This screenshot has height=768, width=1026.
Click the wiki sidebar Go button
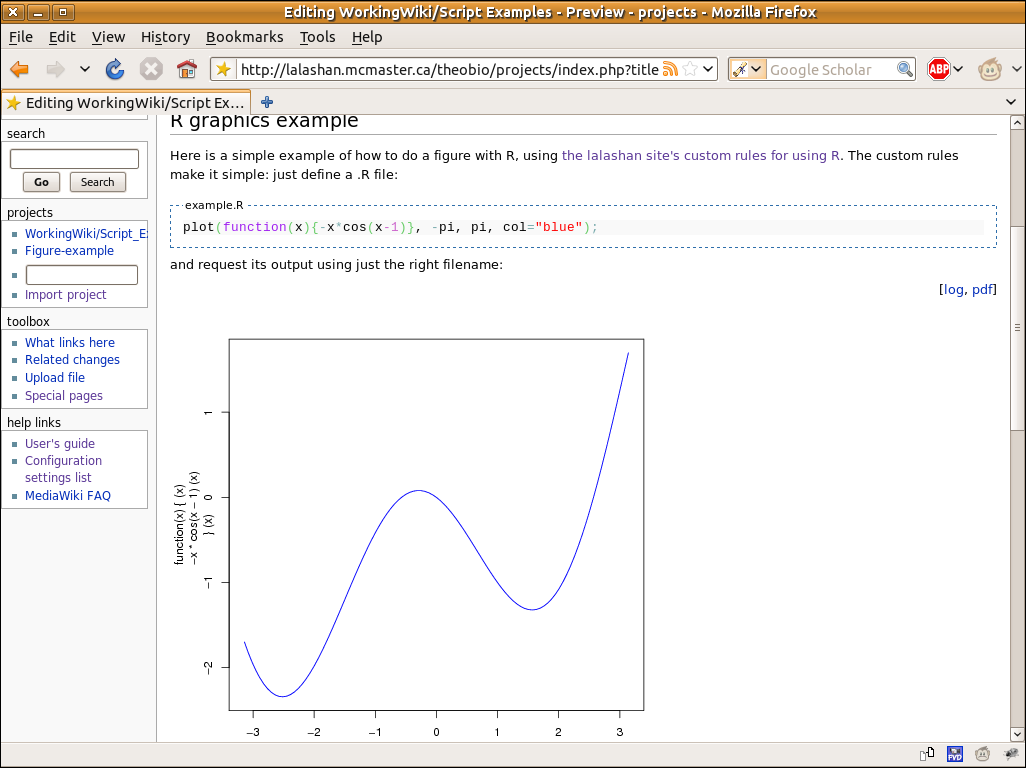click(x=41, y=182)
